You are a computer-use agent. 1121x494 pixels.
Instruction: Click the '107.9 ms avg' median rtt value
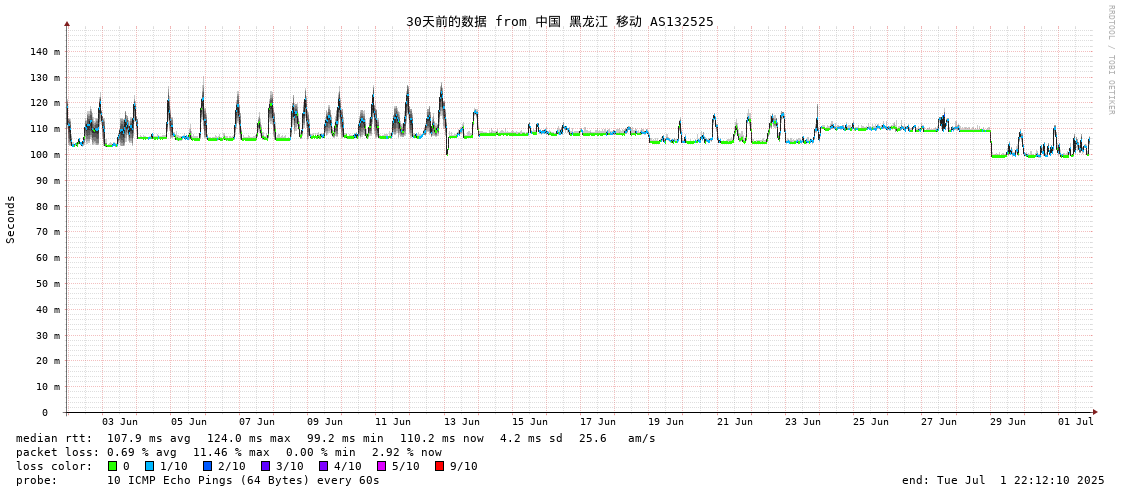click(x=149, y=438)
